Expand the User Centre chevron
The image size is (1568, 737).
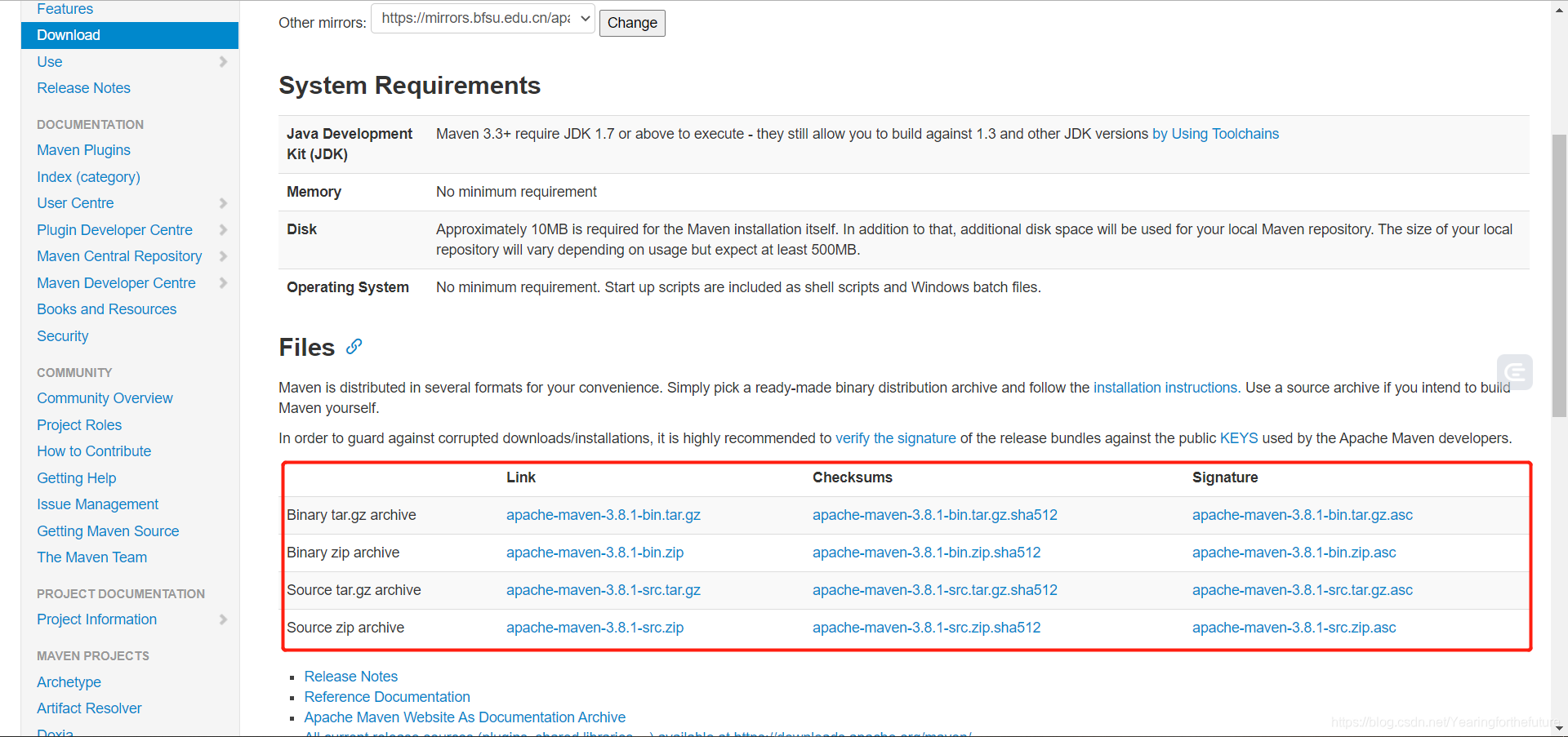tap(223, 203)
